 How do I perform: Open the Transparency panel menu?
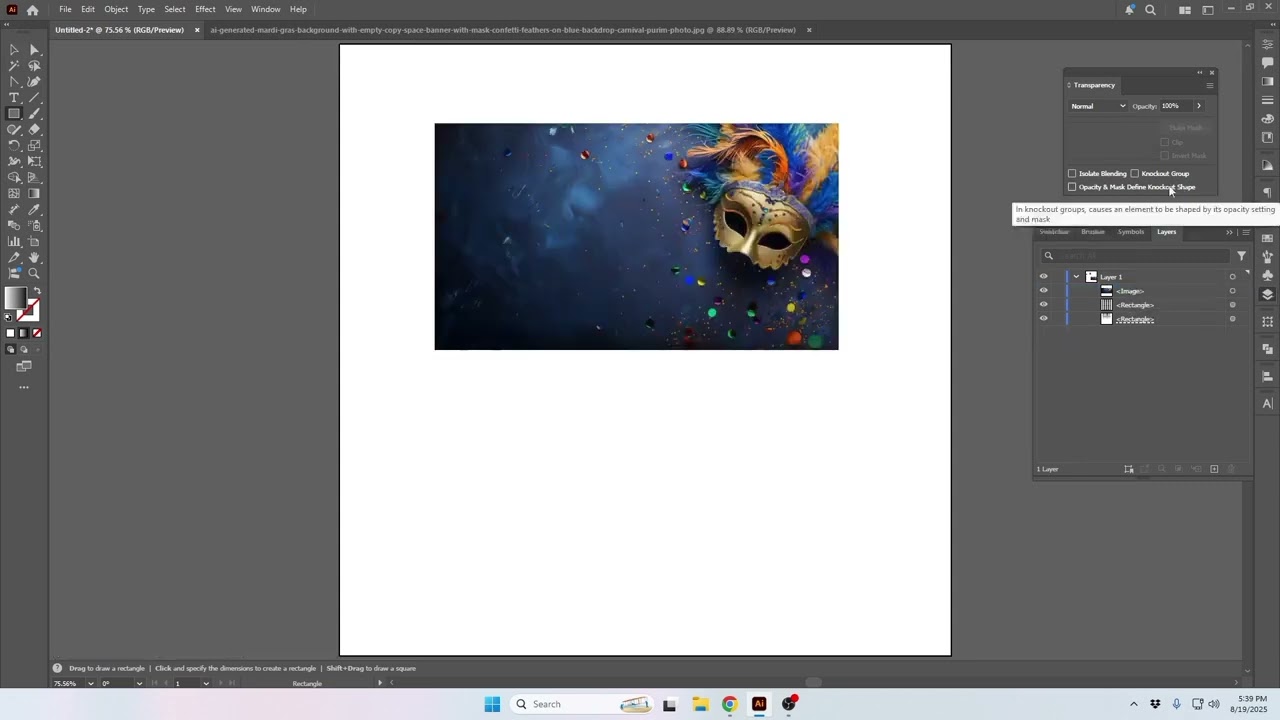coord(1209,85)
